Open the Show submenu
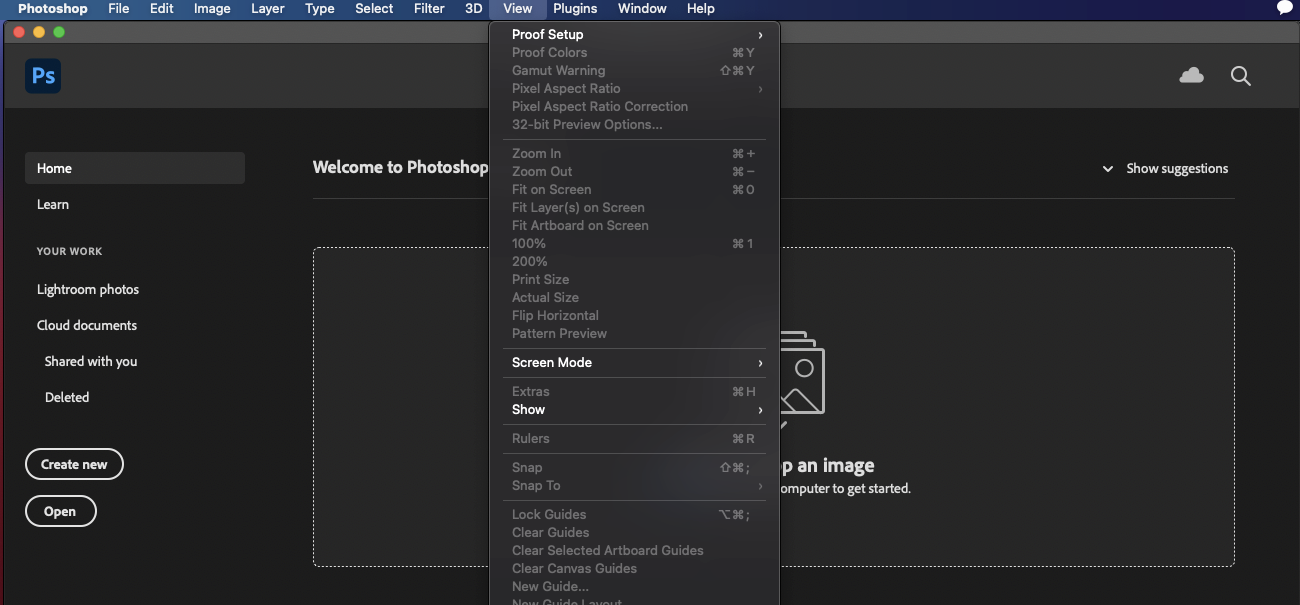The width and height of the screenshot is (1300, 605). [634, 409]
